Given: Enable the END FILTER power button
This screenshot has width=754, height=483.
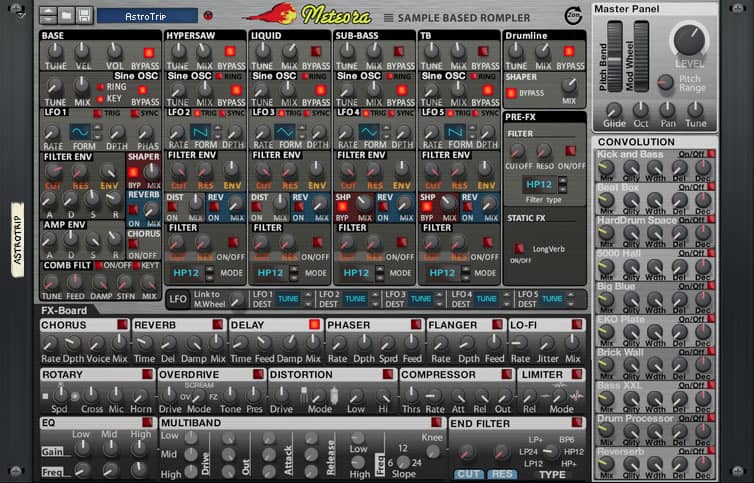Looking at the screenshot, I should 577,422.
